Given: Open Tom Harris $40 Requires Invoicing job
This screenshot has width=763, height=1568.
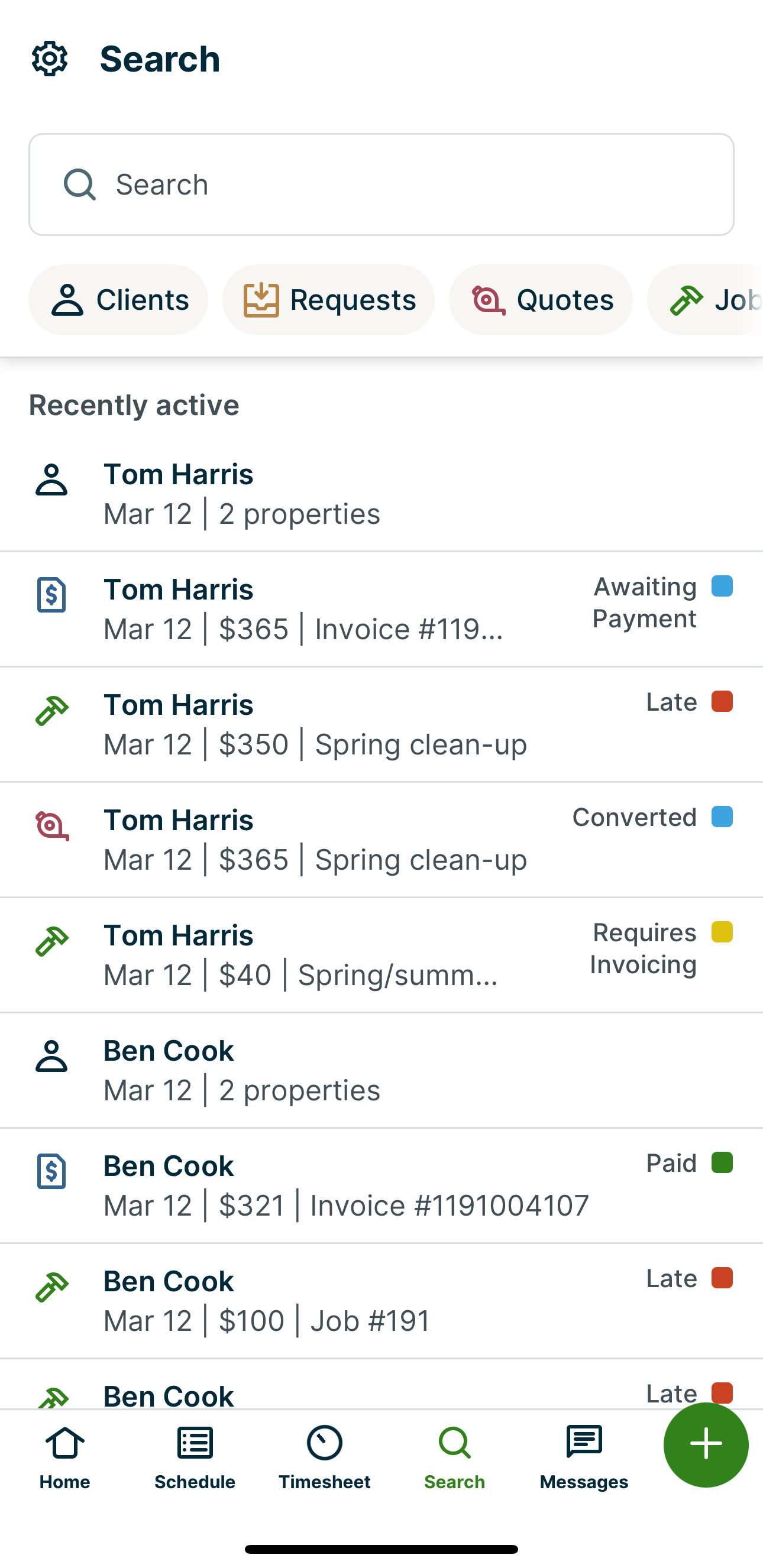Looking at the screenshot, I should click(302, 954).
